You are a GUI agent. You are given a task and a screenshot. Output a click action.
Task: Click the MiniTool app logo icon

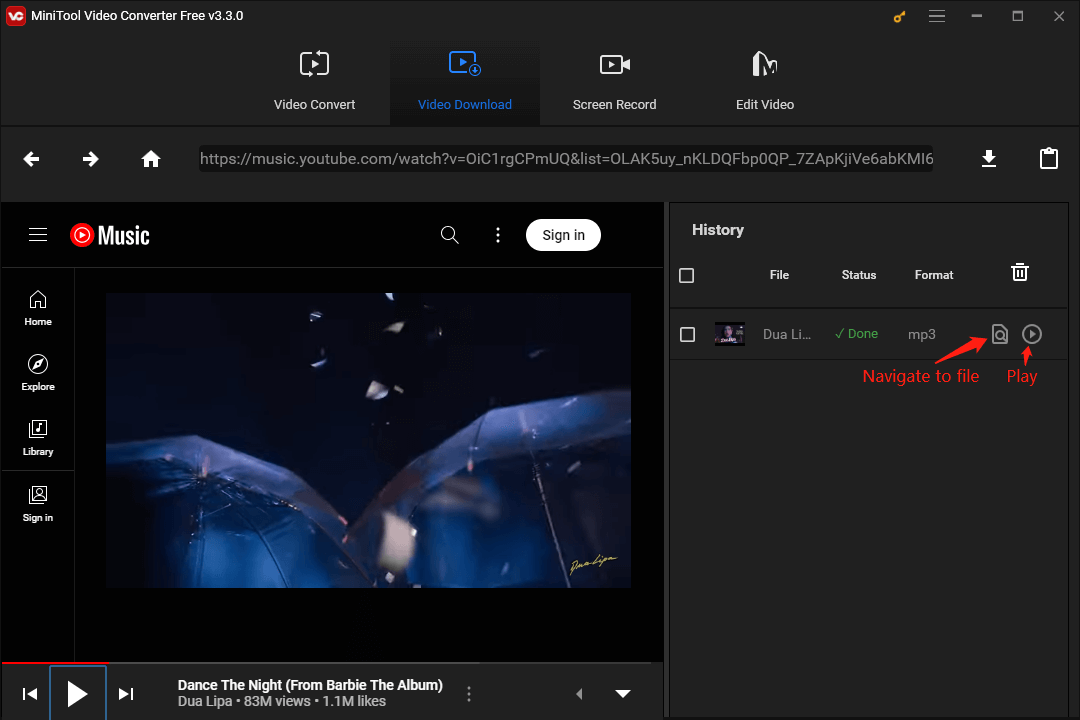[x=16, y=15]
